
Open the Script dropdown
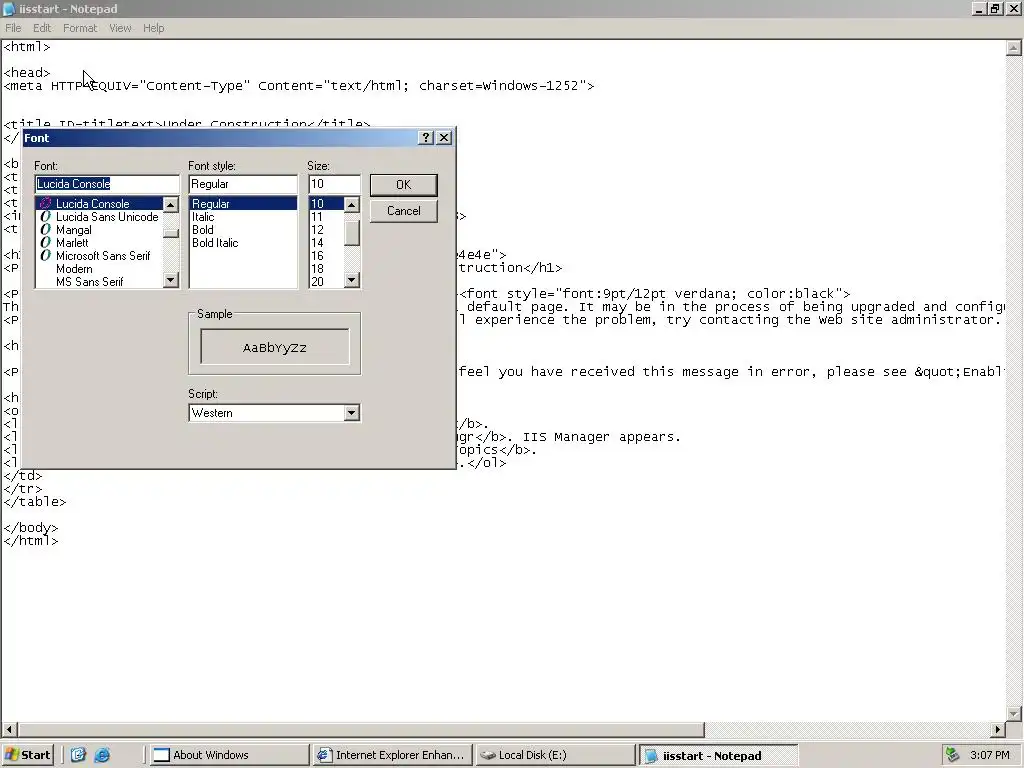point(351,413)
